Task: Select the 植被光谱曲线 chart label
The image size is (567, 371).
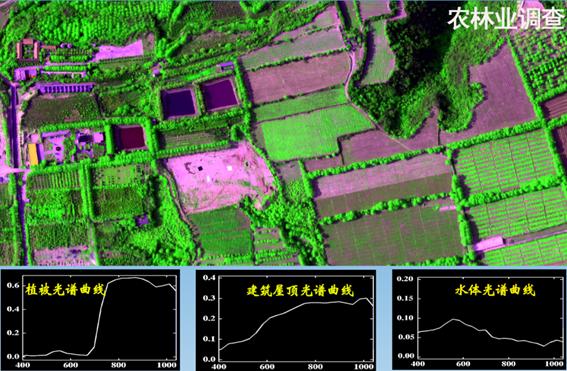Action: 65,289
